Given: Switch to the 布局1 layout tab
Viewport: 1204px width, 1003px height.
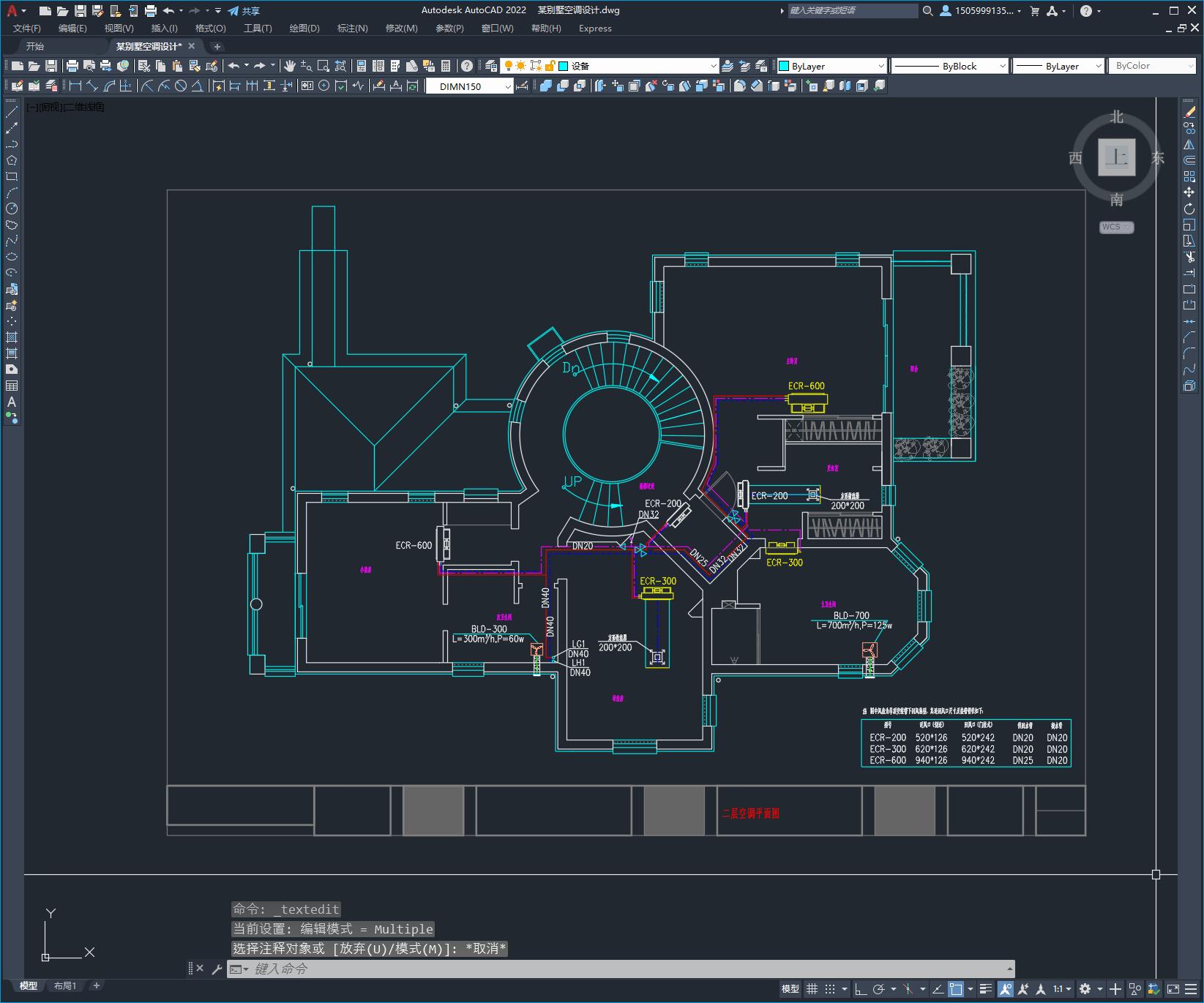Looking at the screenshot, I should pyautogui.click(x=65, y=985).
